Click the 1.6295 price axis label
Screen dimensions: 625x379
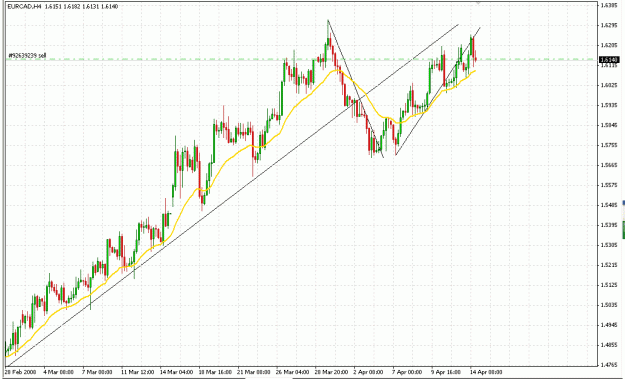point(609,25)
